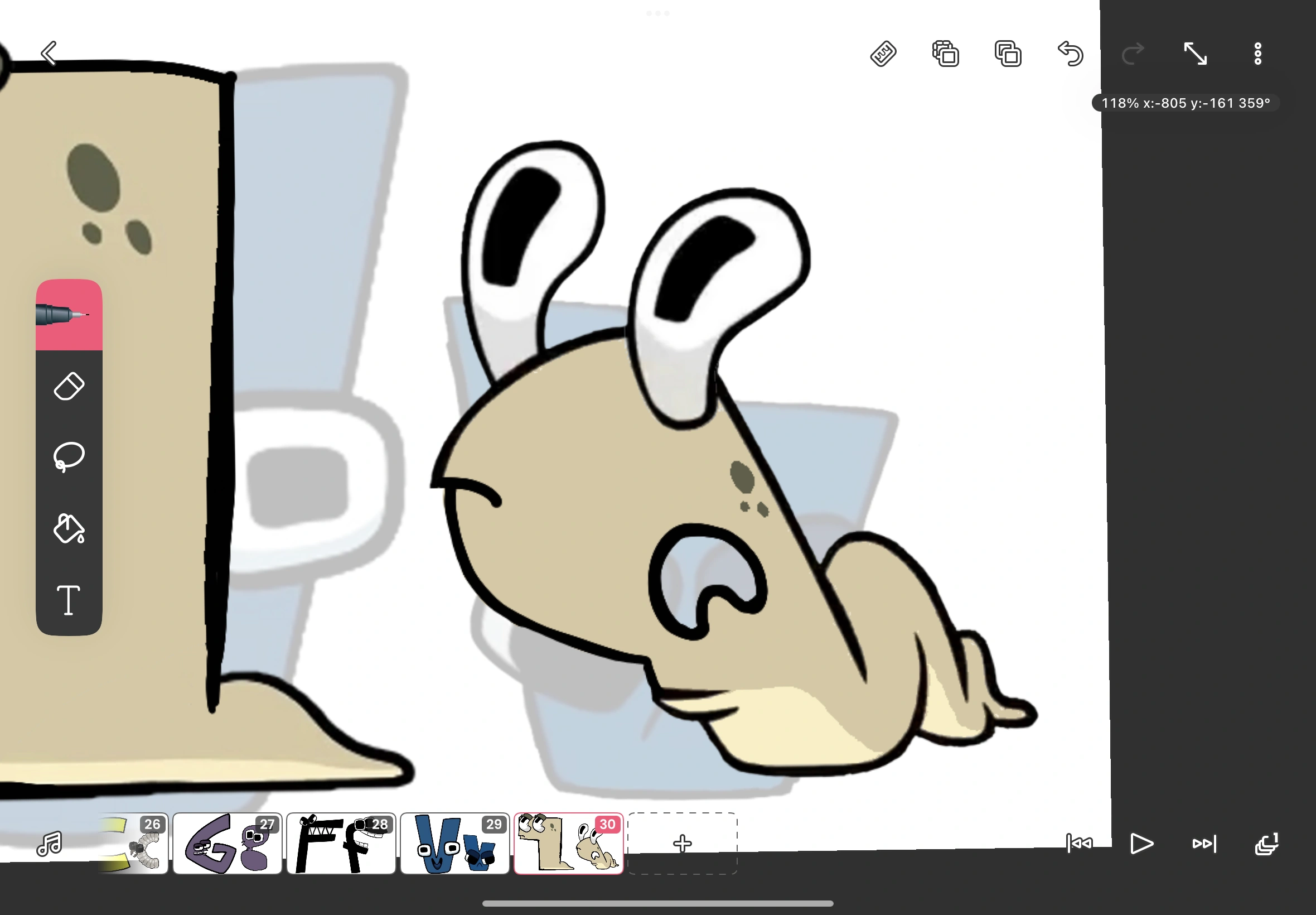Toggle onion skin layers icon
The height and width of the screenshot is (915, 1316).
click(945, 54)
